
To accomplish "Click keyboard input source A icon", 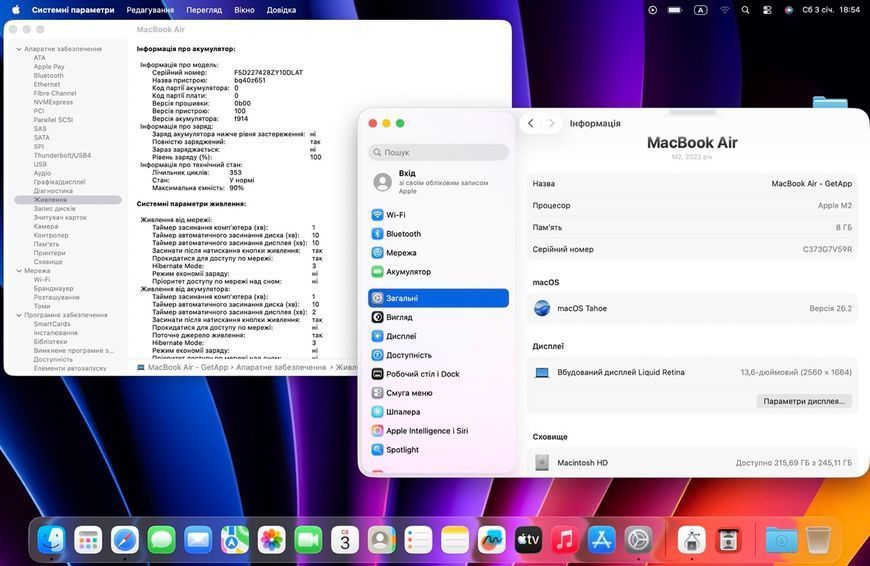I will pyautogui.click(x=700, y=9).
